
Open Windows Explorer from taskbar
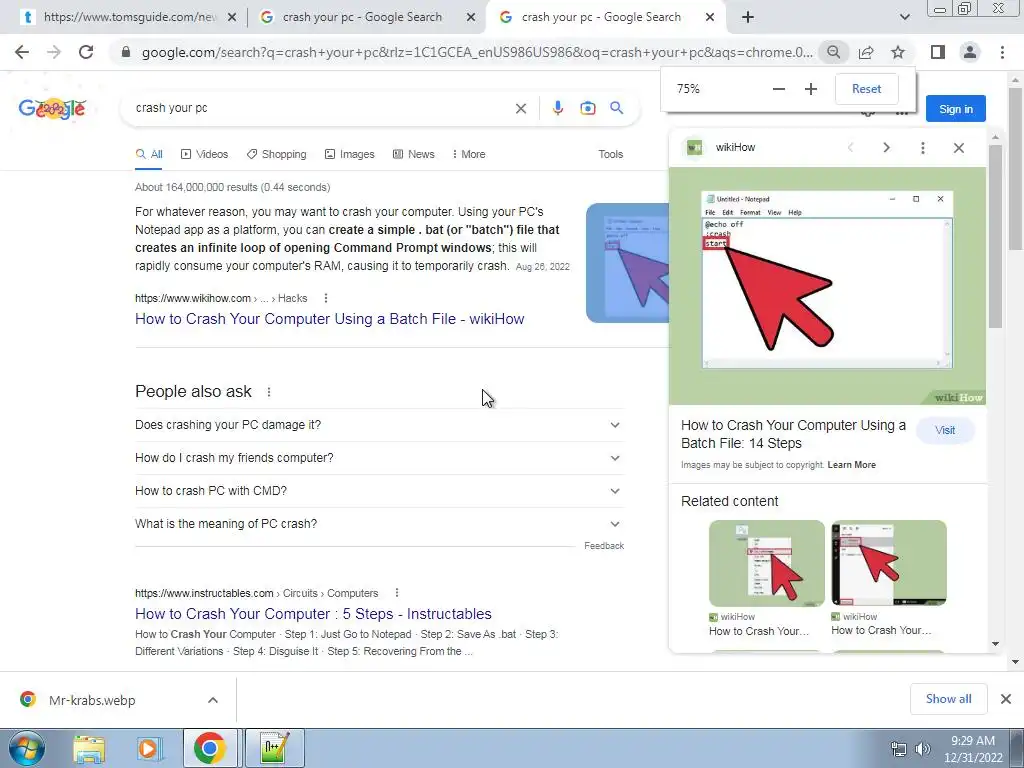89,748
